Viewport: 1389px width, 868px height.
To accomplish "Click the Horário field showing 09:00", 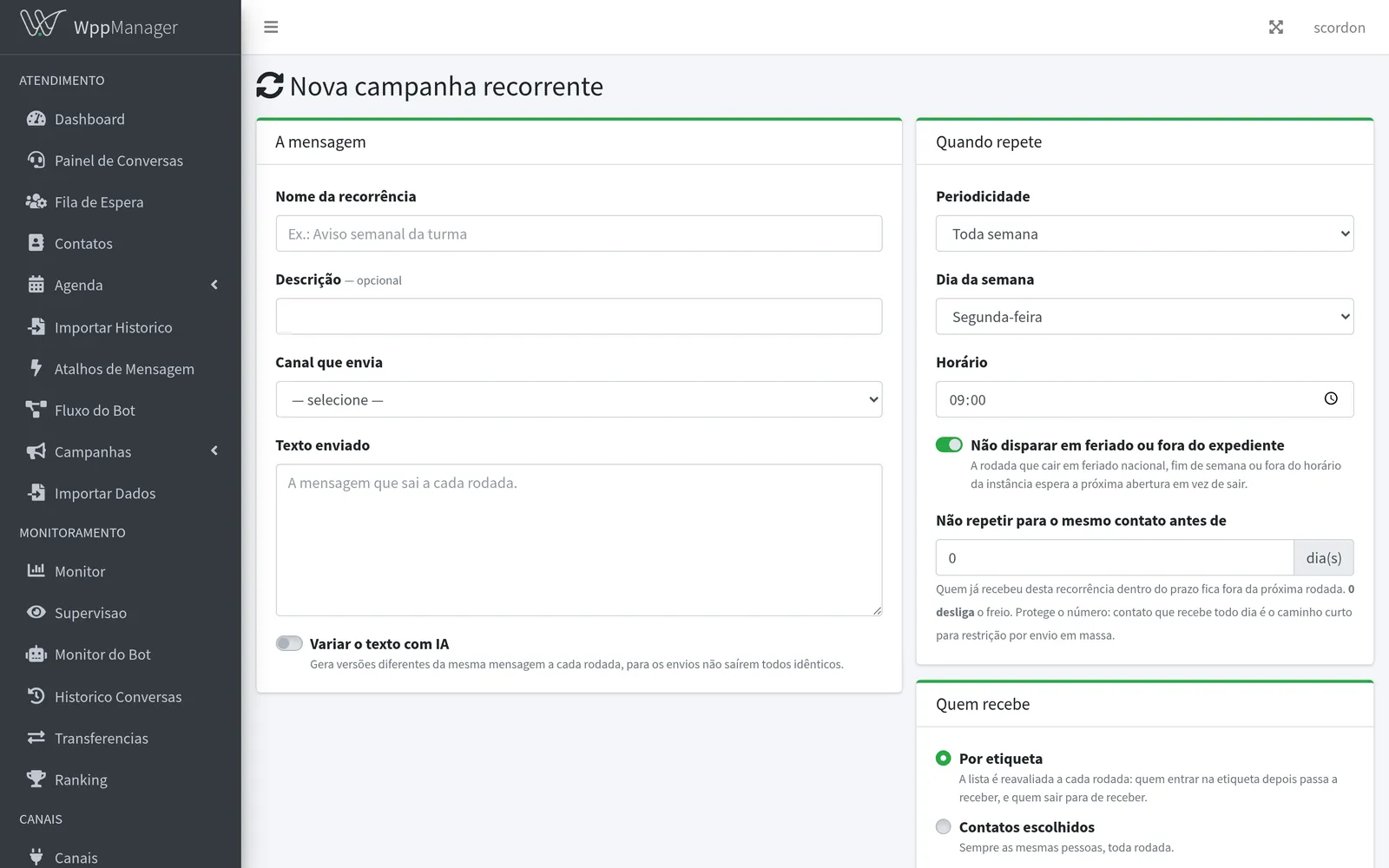I will (x=1144, y=399).
